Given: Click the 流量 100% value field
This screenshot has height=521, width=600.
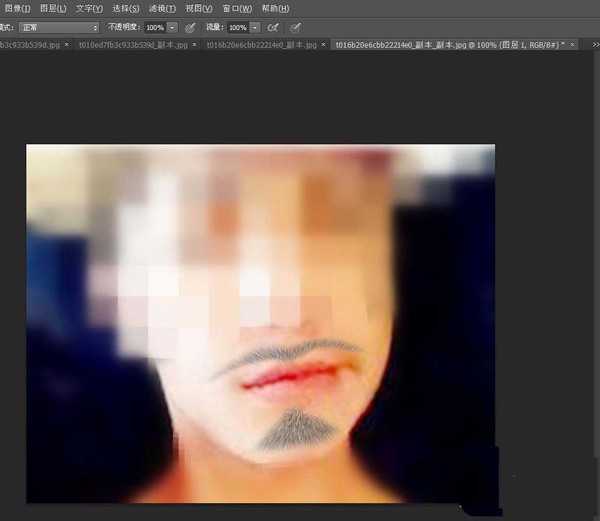Looking at the screenshot, I should (237, 27).
